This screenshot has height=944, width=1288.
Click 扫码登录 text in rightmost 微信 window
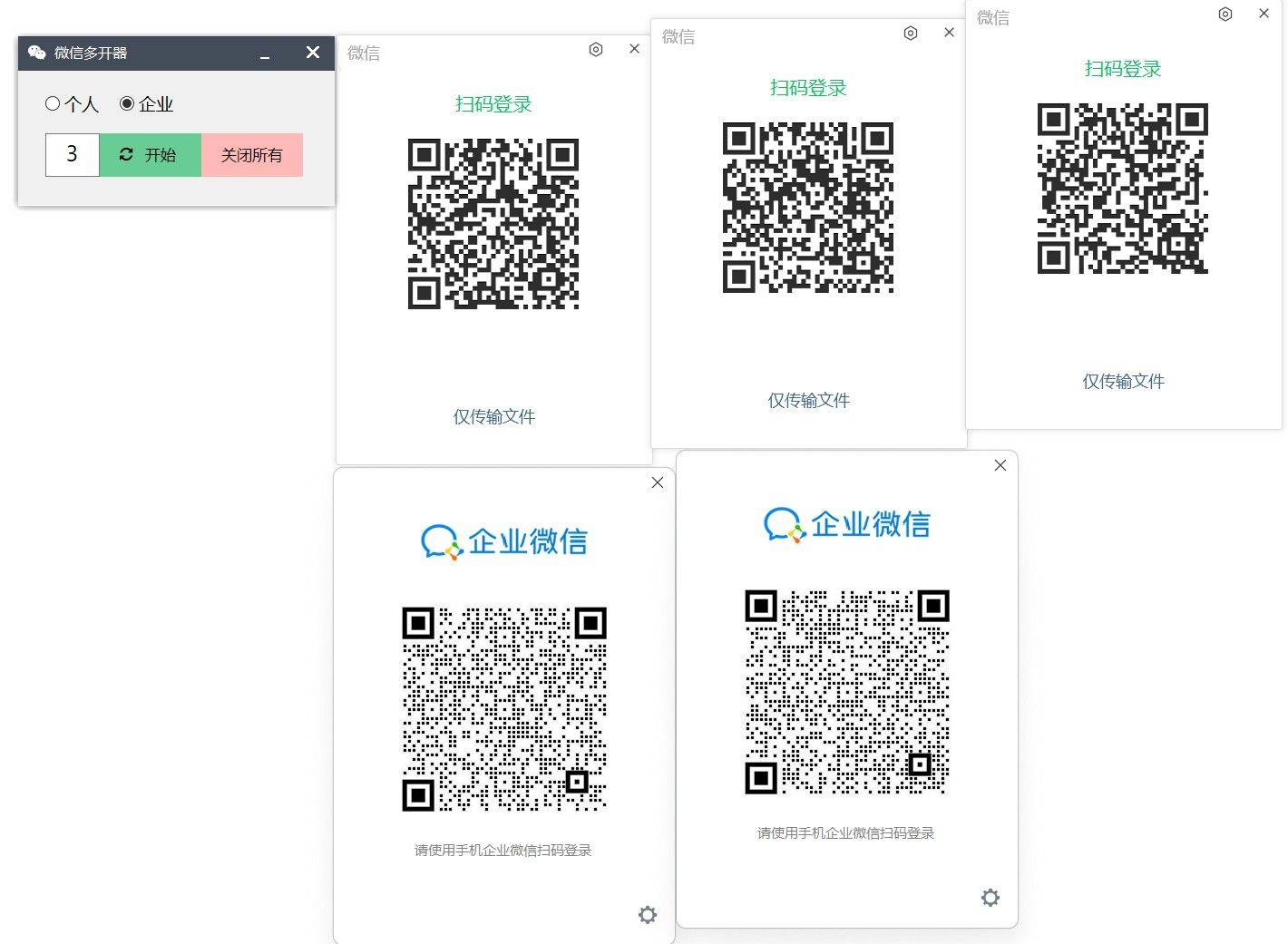pyautogui.click(x=1123, y=69)
